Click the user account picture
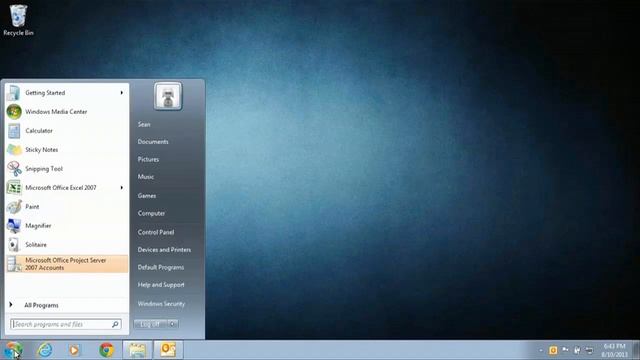Screen dimensions: 640x360 168,96
